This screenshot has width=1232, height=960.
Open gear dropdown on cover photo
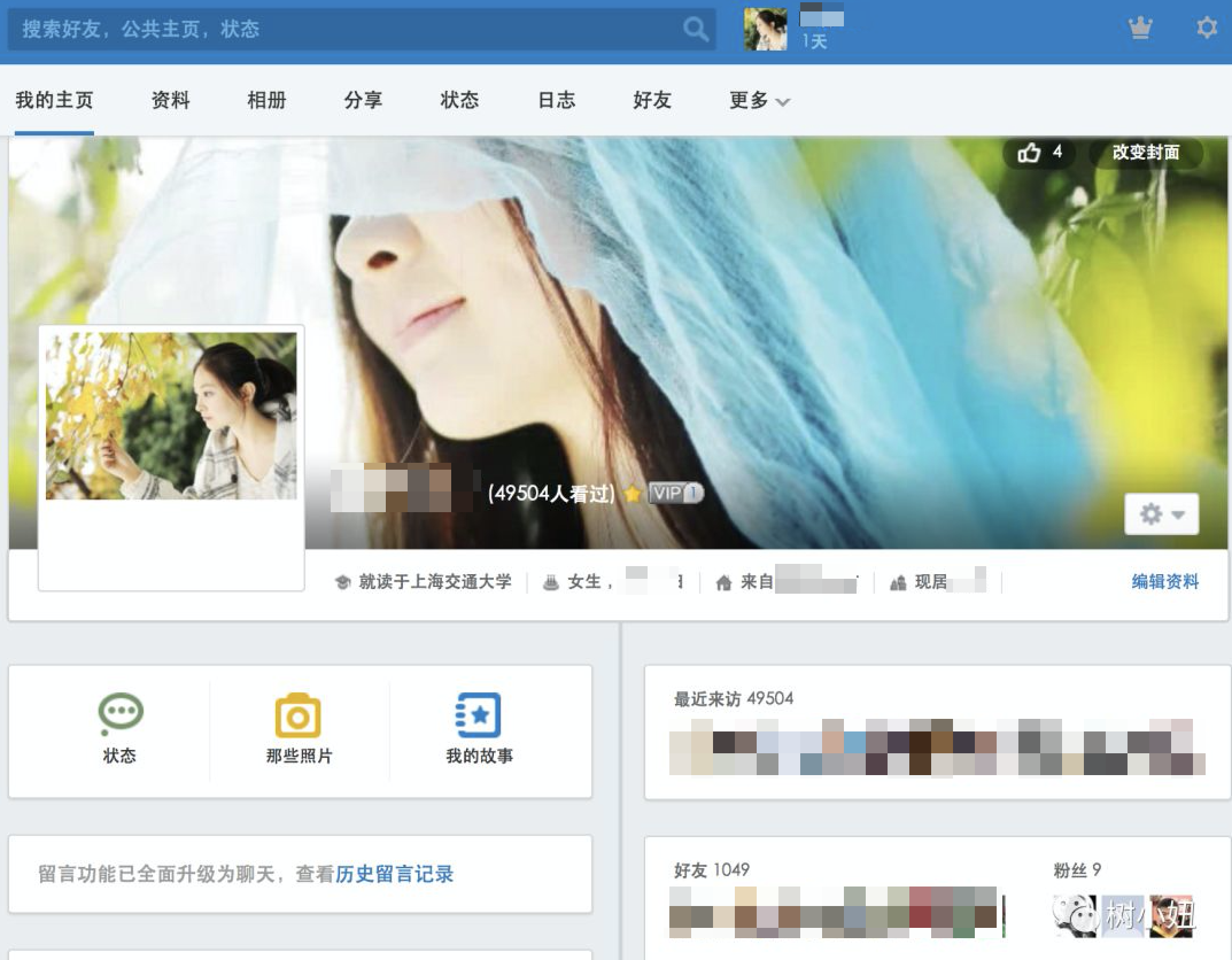[1161, 514]
